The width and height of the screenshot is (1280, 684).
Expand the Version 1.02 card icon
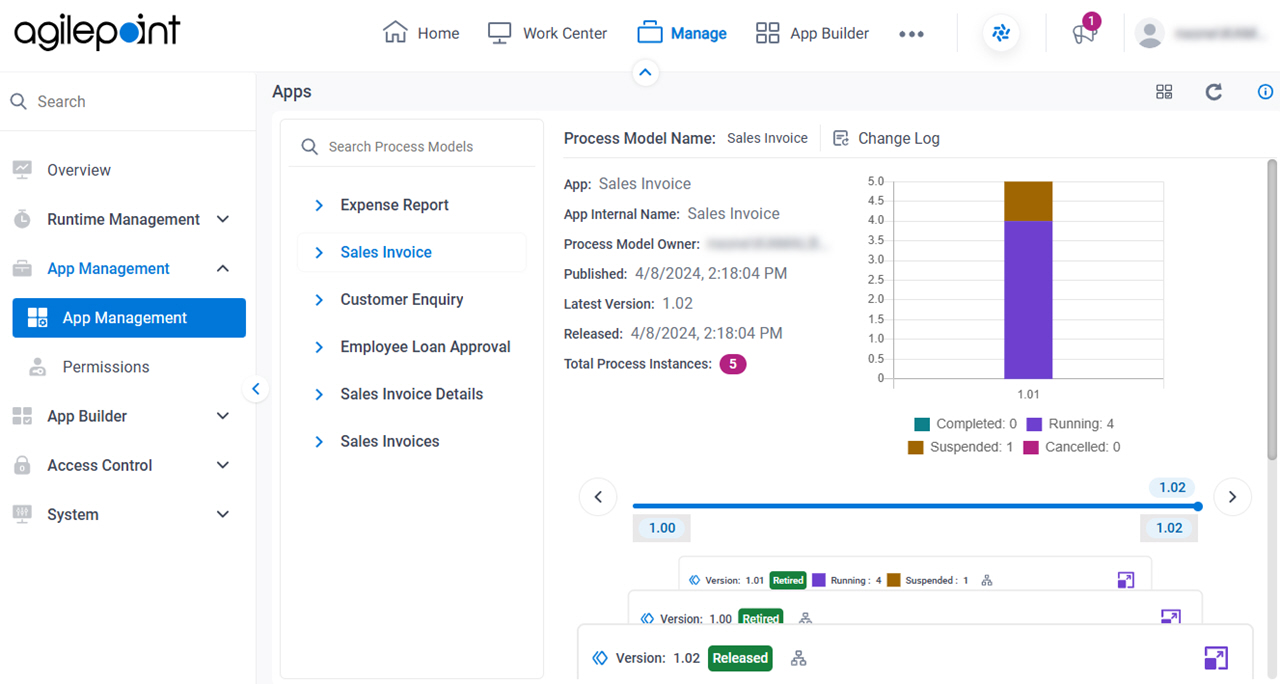(x=1216, y=658)
